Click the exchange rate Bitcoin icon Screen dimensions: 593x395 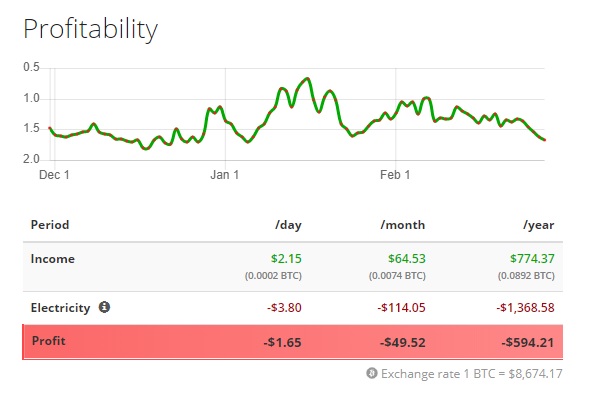[x=372, y=373]
